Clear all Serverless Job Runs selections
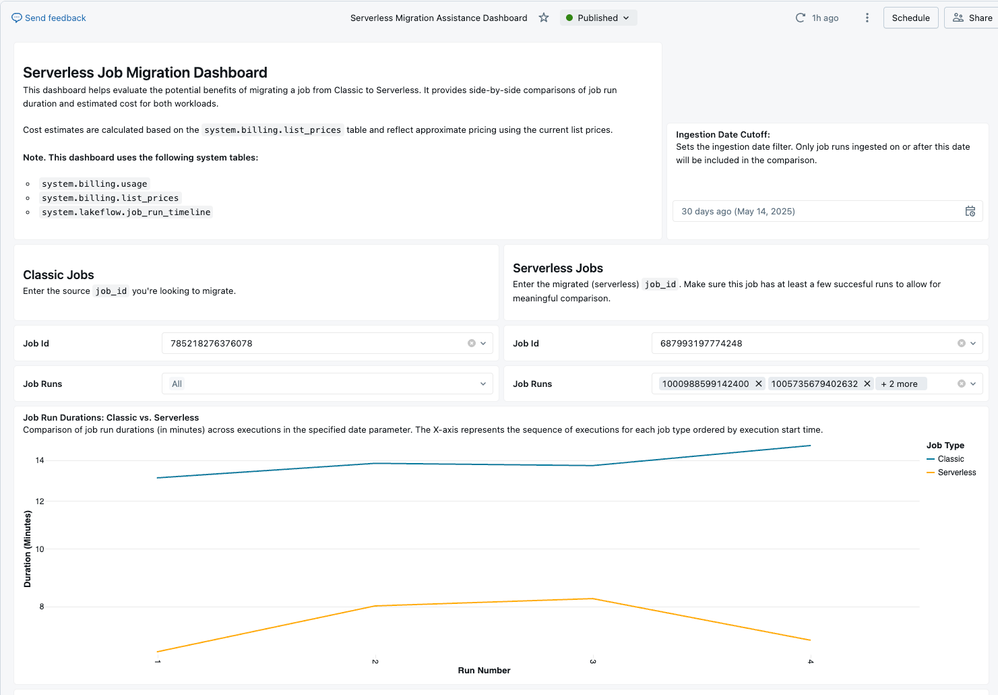The height and width of the screenshot is (695, 998). [962, 384]
